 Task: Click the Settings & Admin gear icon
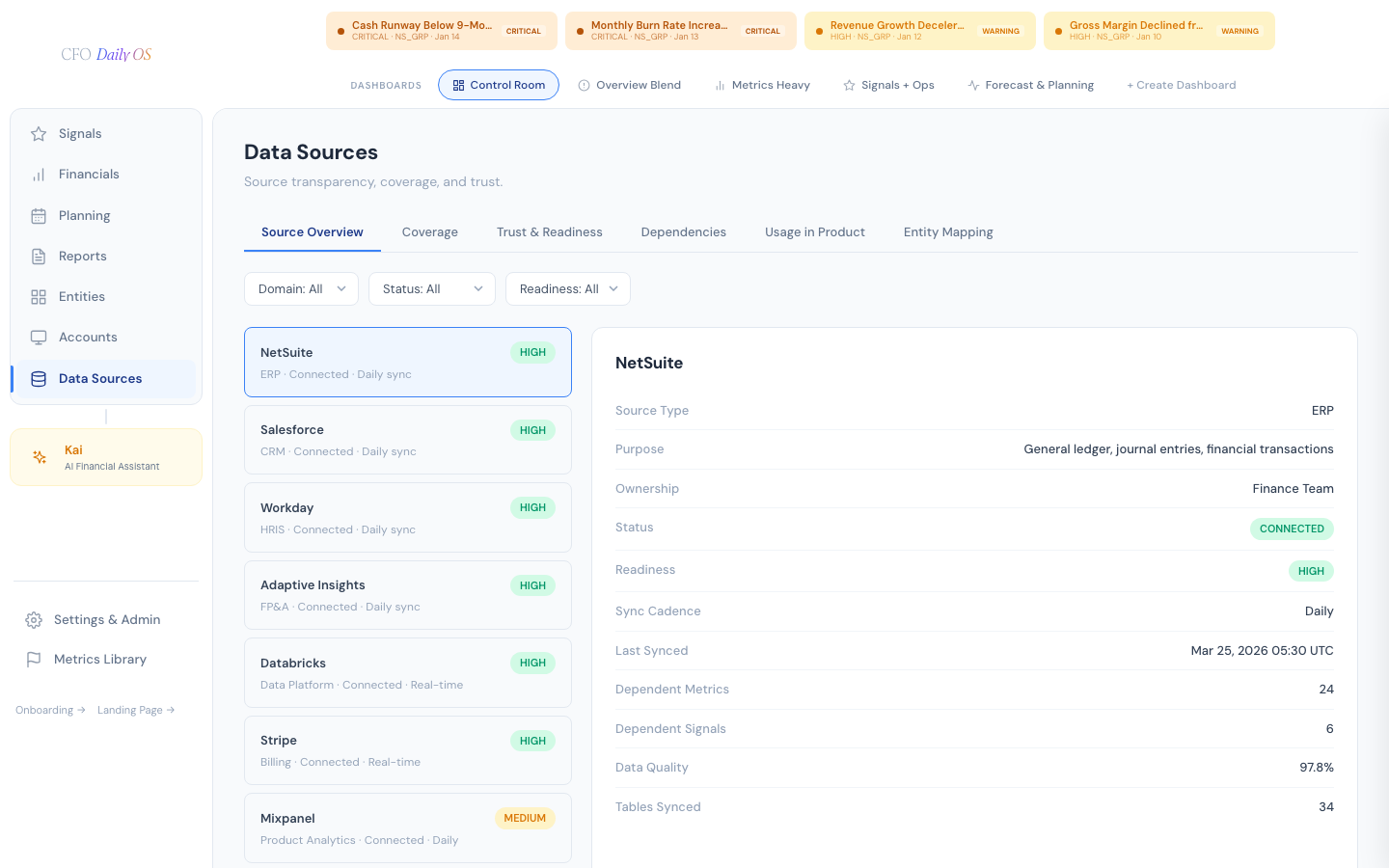point(34,620)
